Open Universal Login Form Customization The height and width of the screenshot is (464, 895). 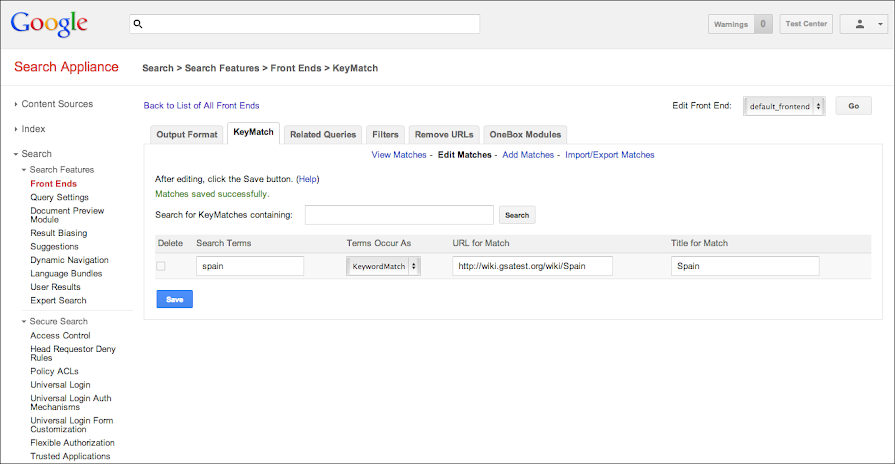pyautogui.click(x=72, y=425)
